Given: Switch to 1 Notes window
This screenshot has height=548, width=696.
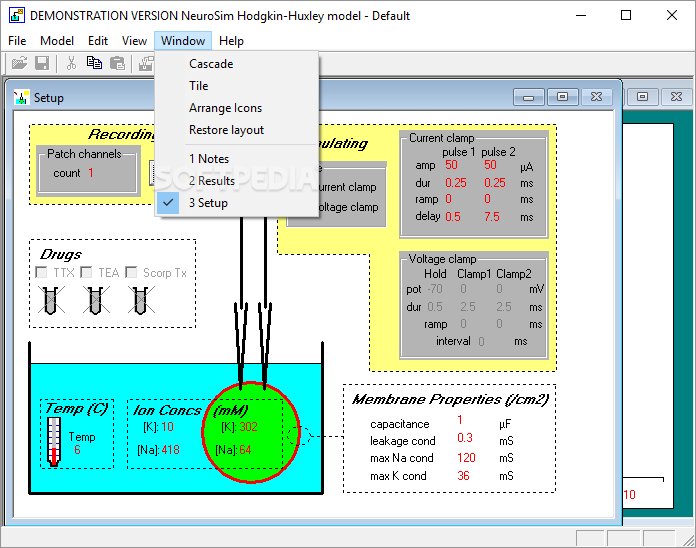Looking at the screenshot, I should pos(237,159).
